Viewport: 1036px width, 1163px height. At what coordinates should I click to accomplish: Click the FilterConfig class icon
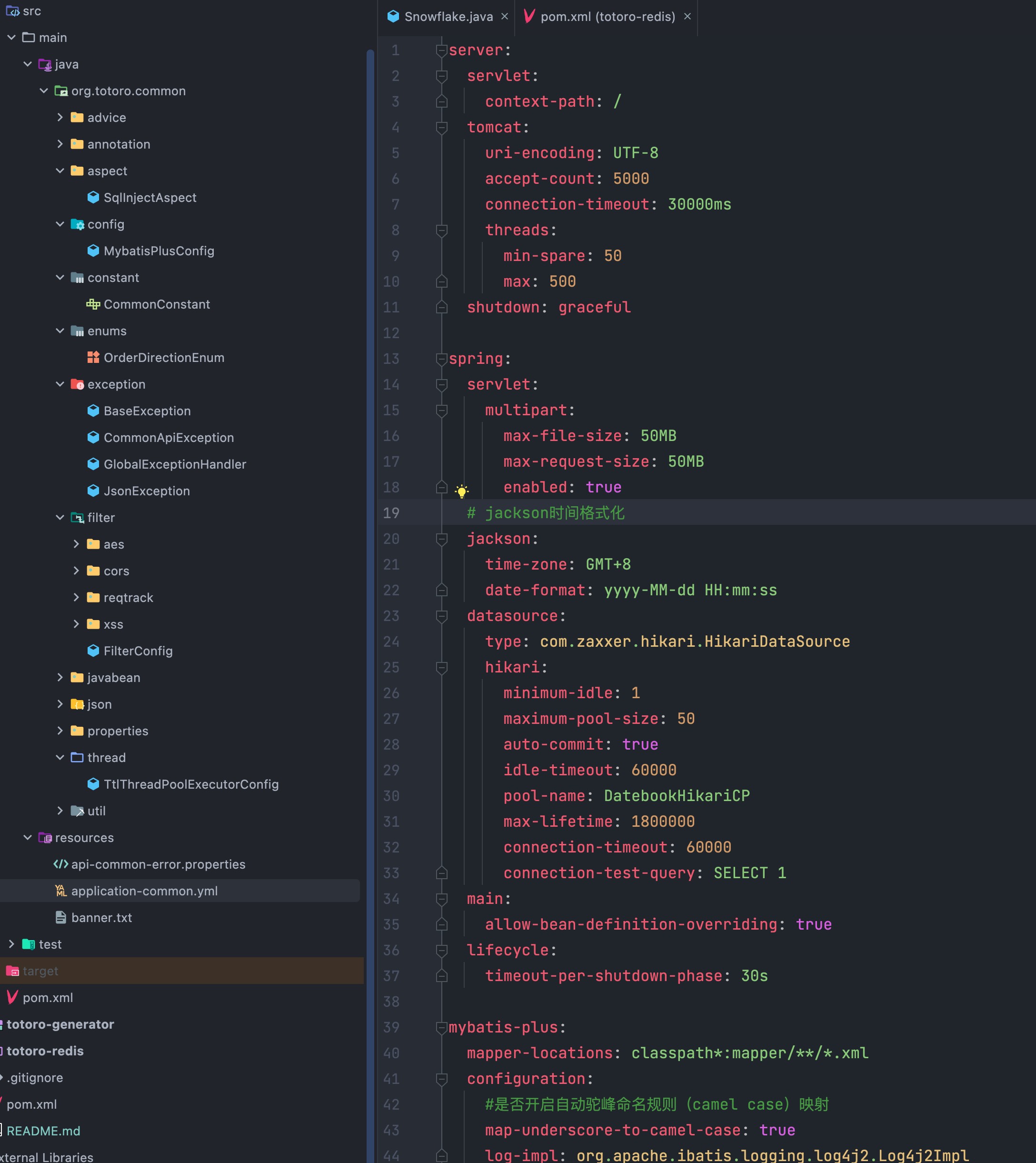(x=93, y=650)
